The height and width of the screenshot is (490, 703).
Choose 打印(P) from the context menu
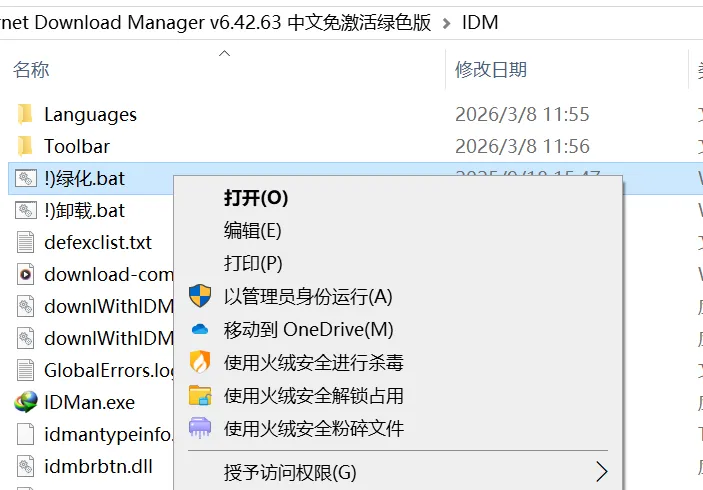[253, 264]
